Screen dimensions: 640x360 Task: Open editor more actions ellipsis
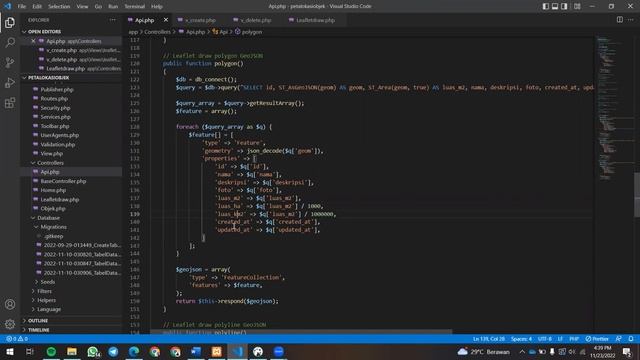click(631, 20)
